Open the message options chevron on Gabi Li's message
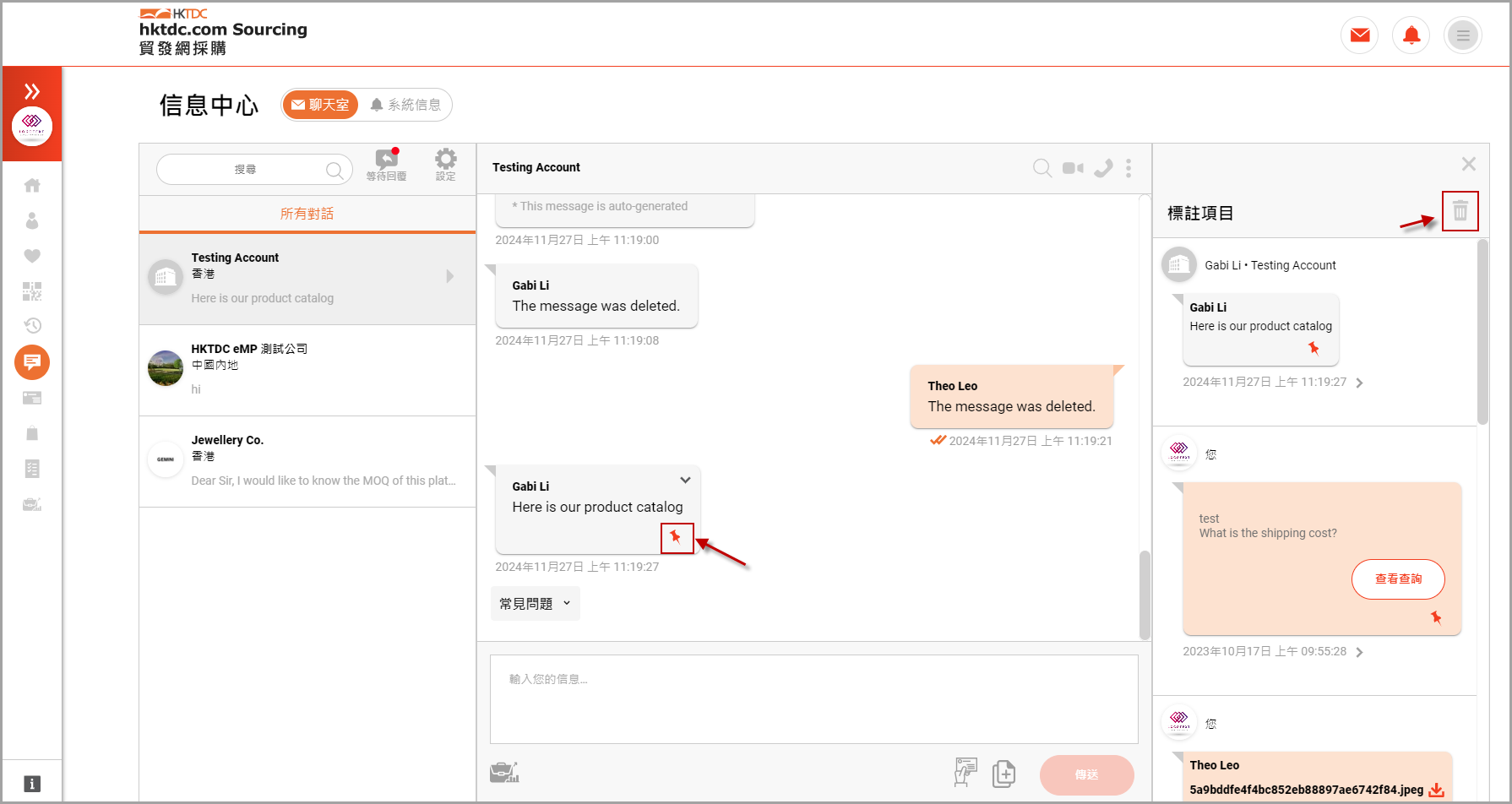This screenshot has height=804, width=1512. (x=685, y=481)
